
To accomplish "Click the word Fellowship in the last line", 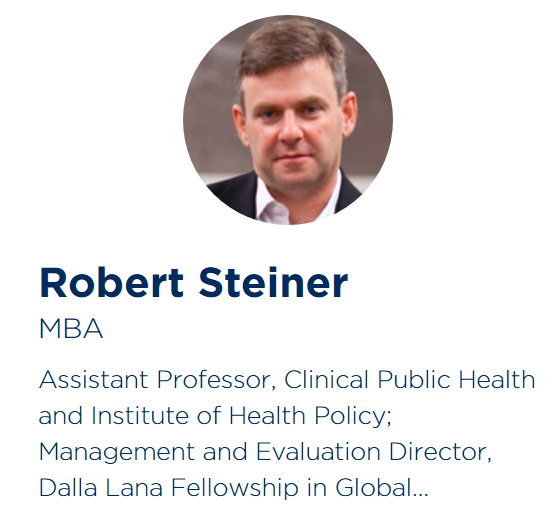I will pyautogui.click(x=235, y=488).
